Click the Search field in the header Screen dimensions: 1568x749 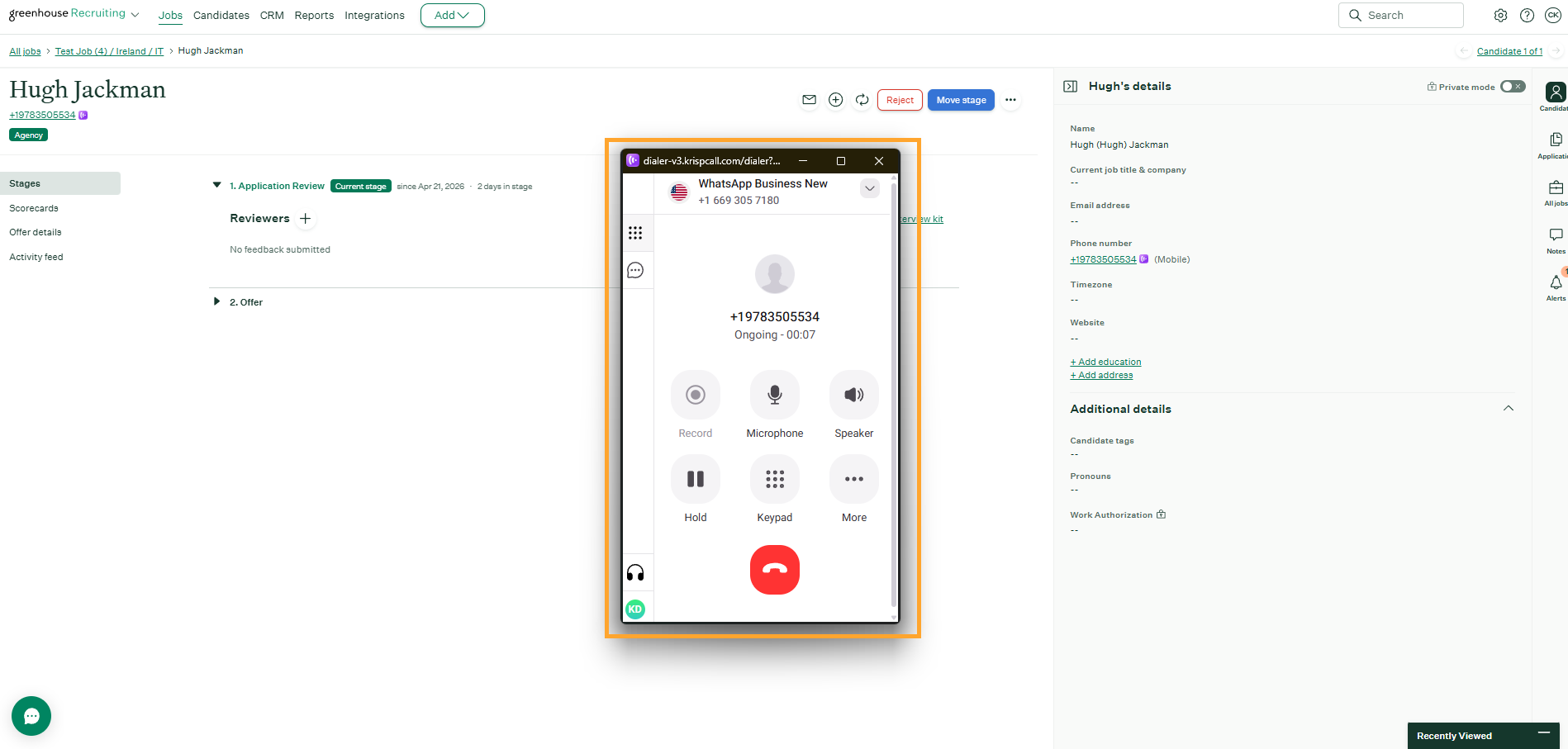point(1400,15)
